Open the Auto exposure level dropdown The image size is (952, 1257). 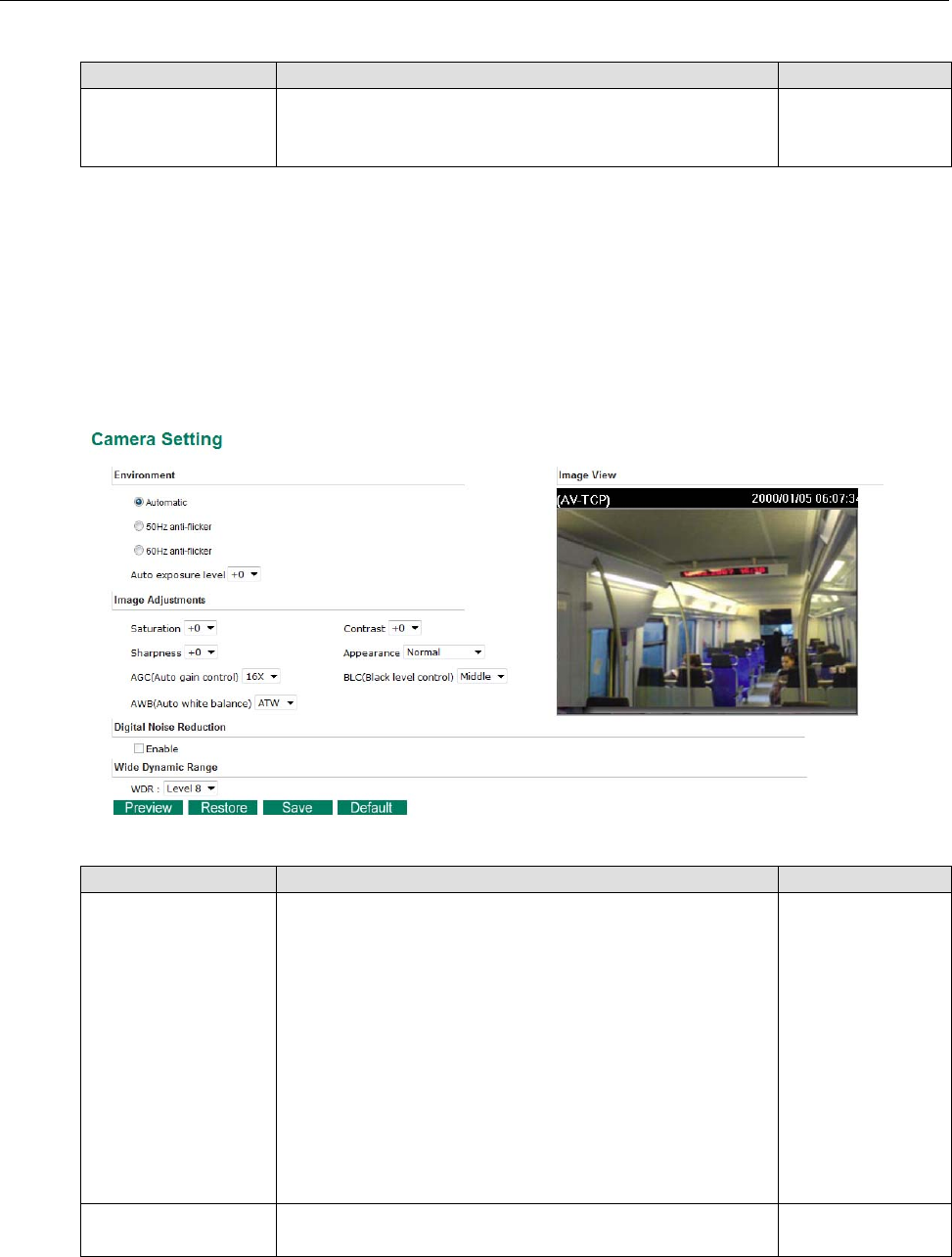pyautogui.click(x=245, y=575)
